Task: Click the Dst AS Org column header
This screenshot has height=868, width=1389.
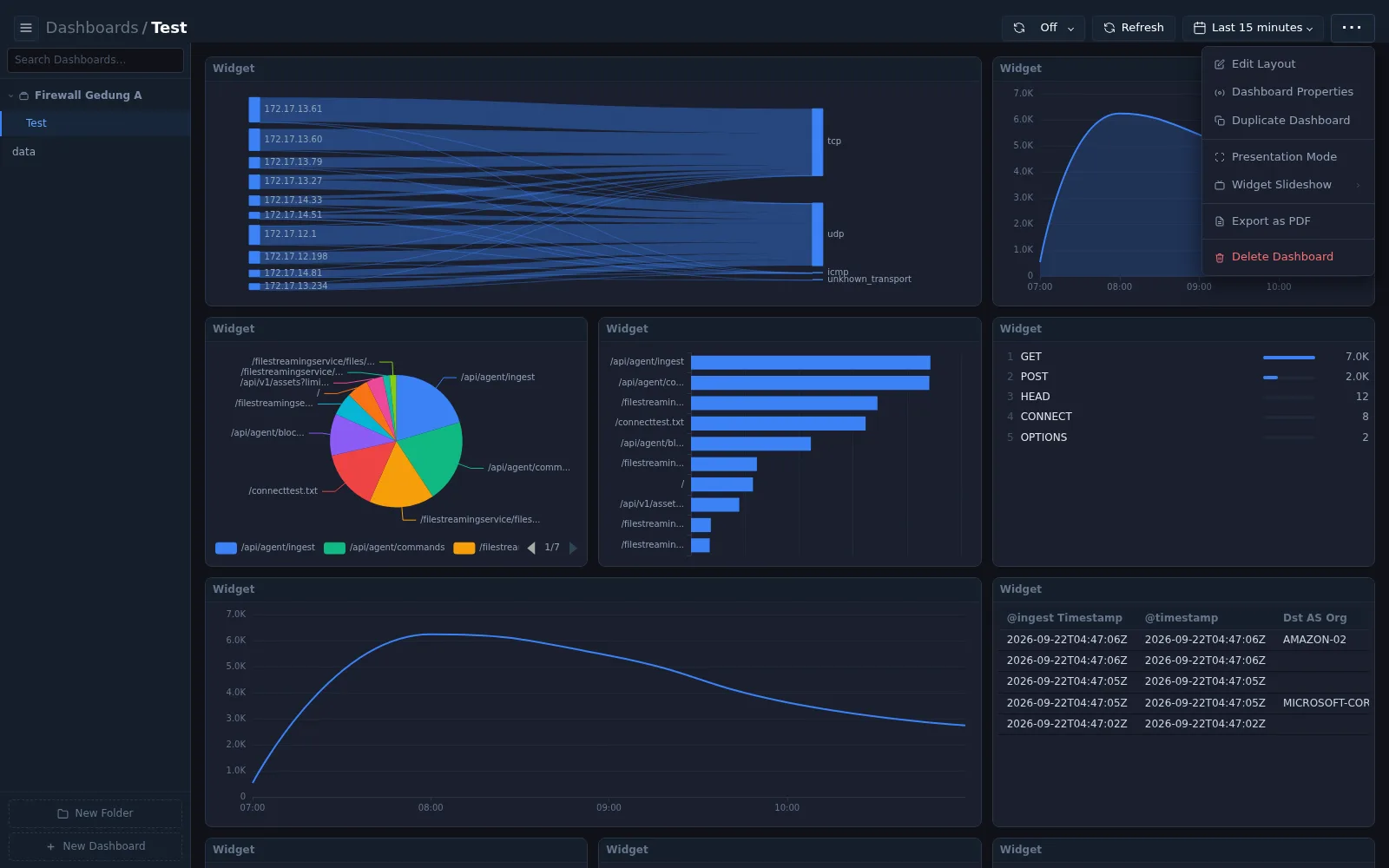Action: pyautogui.click(x=1315, y=618)
